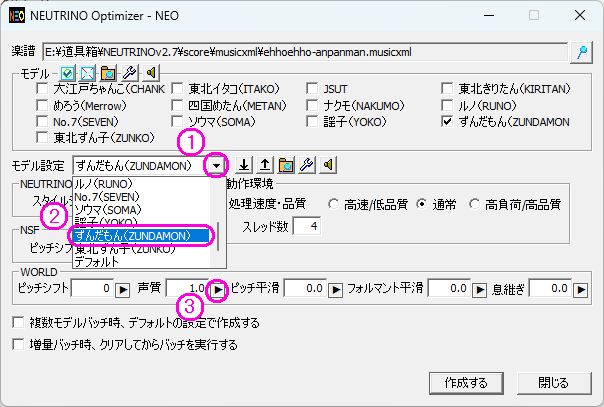Toggle the モデル設定 combo box dropdown arrow

pos(216,166)
